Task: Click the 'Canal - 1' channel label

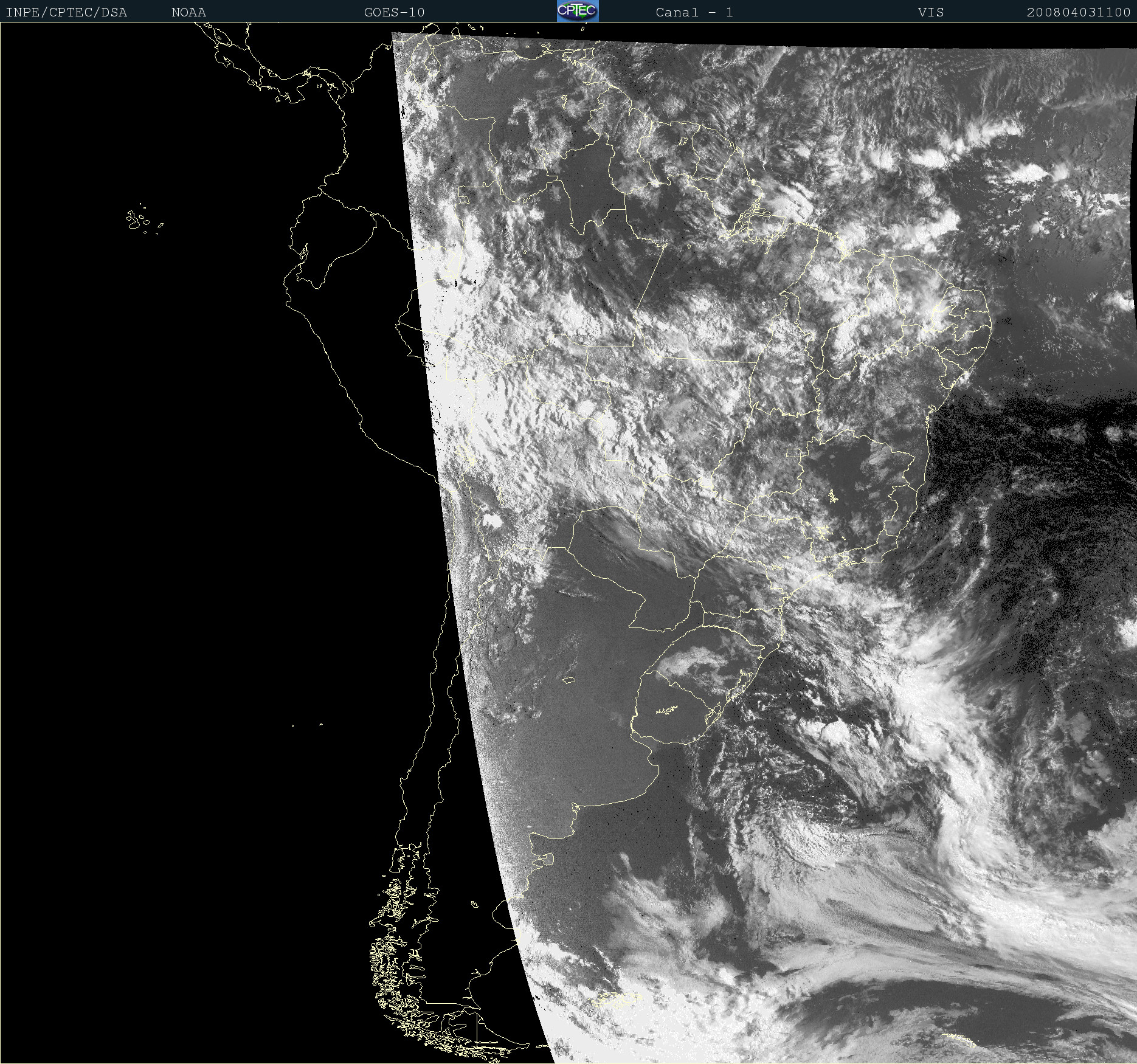Action: tap(694, 12)
